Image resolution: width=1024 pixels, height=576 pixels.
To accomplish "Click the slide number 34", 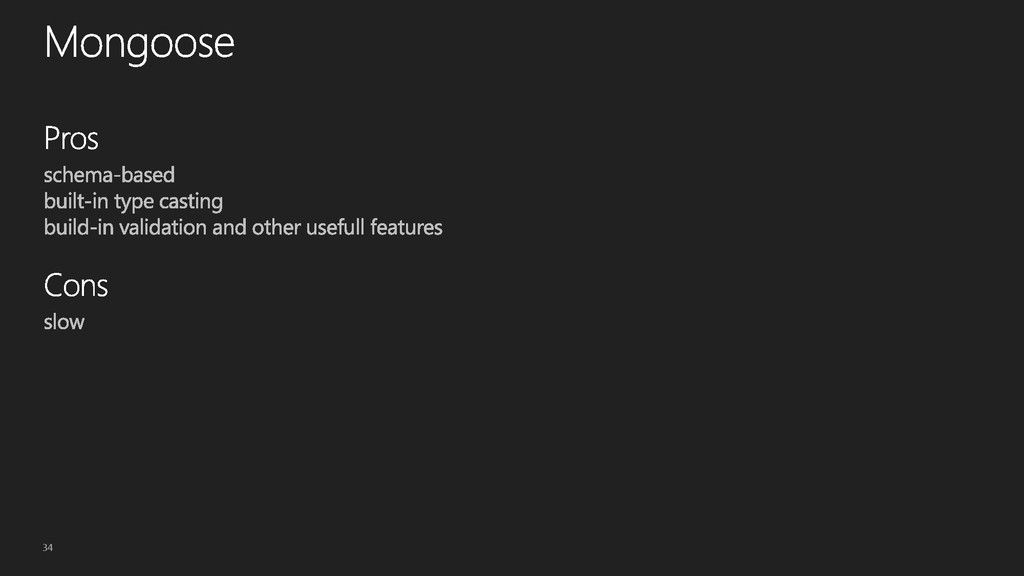I will click(48, 547).
